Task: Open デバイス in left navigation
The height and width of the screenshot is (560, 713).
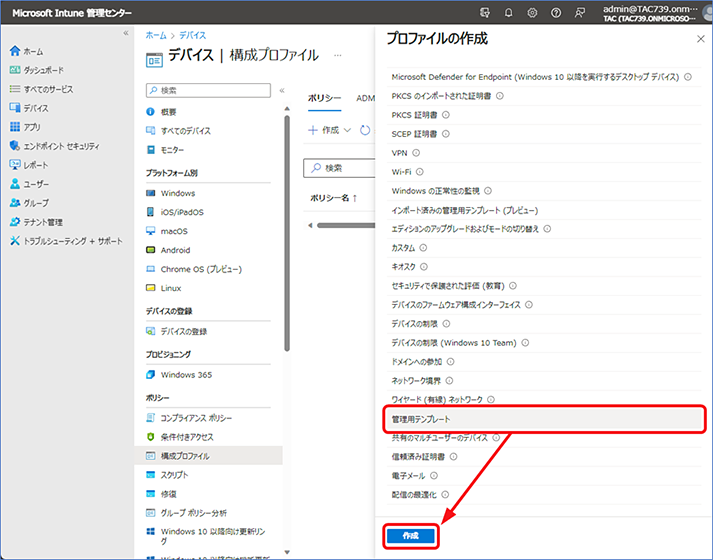Action: (29, 108)
